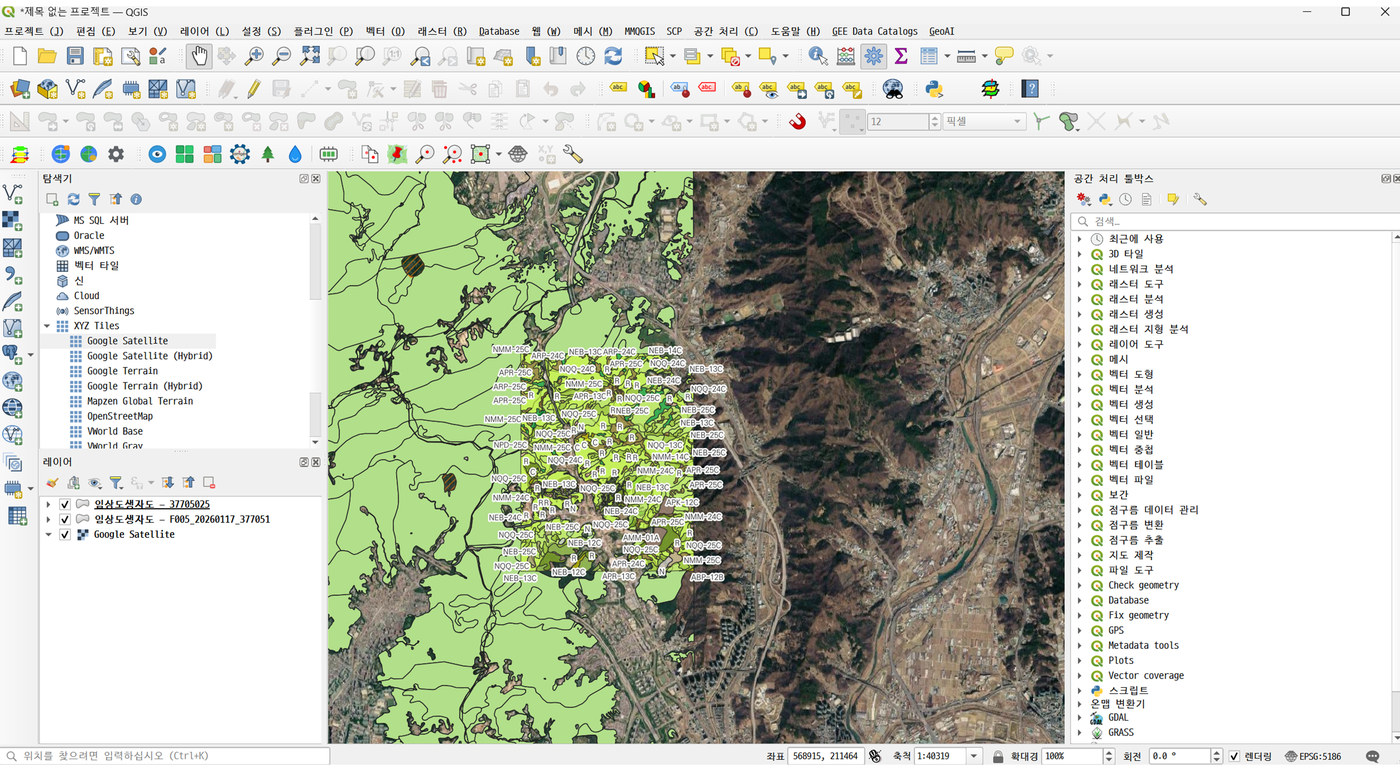1400x771 pixels.
Task: Click the Check geometry group in the toolbox
Action: [x=1143, y=585]
